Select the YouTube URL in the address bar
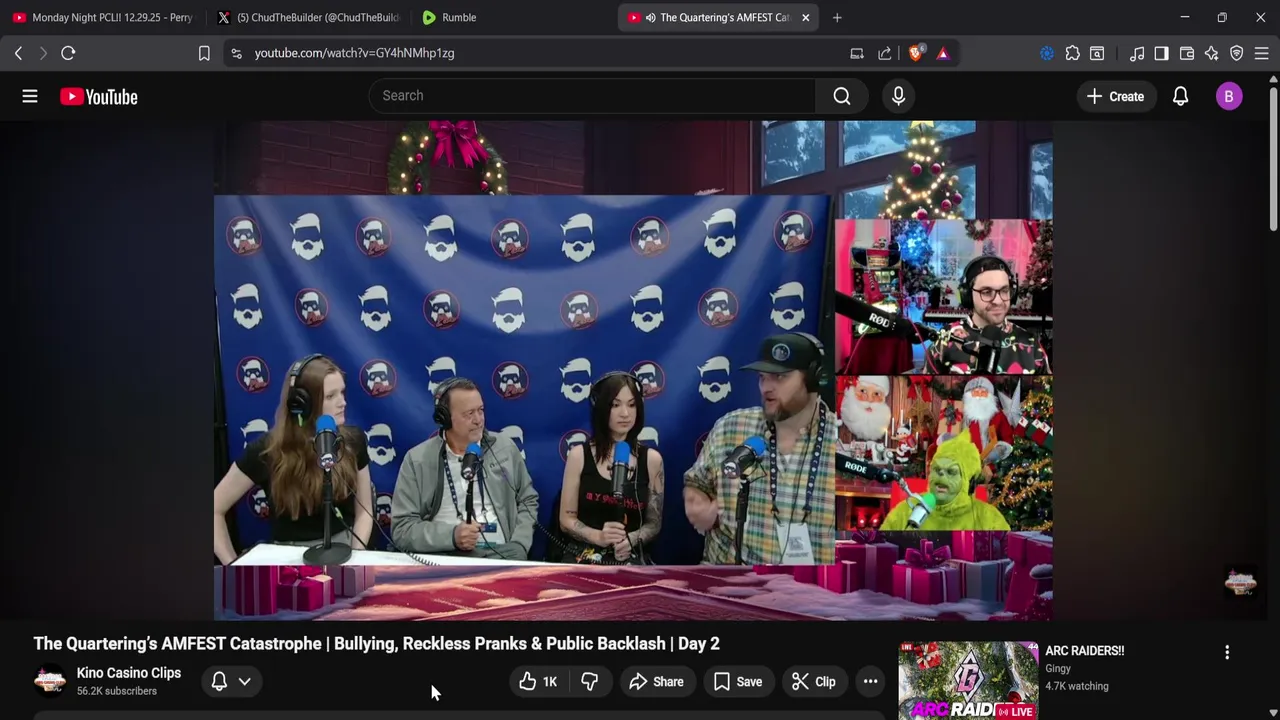This screenshot has height=720, width=1280. [354, 53]
